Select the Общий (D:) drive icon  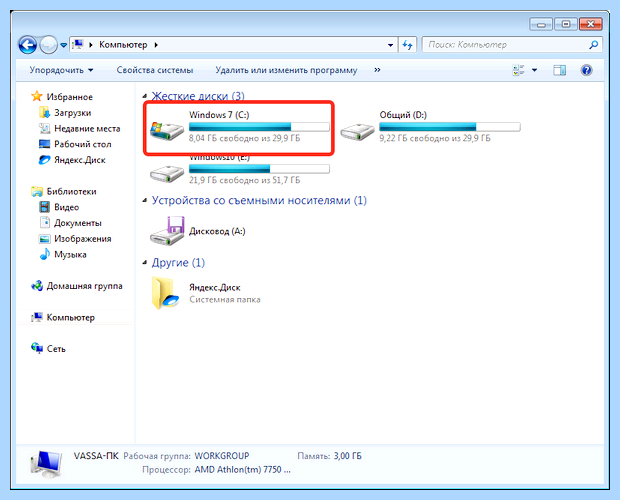pos(357,131)
